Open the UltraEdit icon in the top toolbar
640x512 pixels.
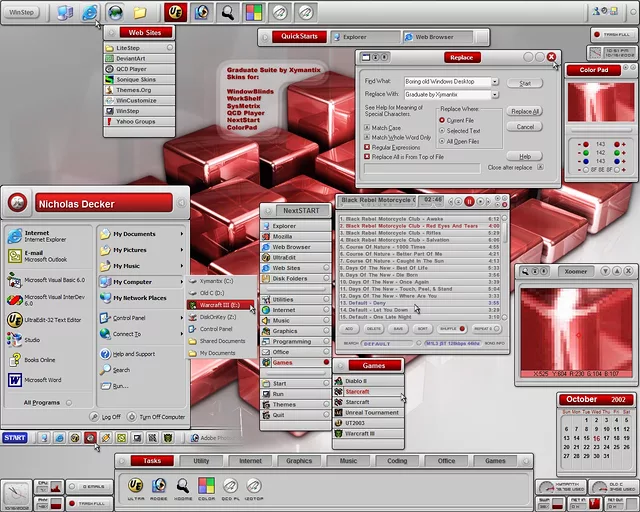pos(175,12)
